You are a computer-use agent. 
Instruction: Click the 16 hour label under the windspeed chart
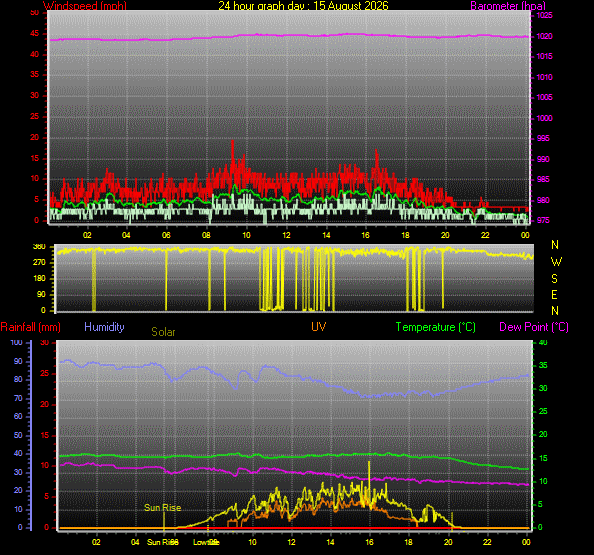pyautogui.click(x=365, y=235)
